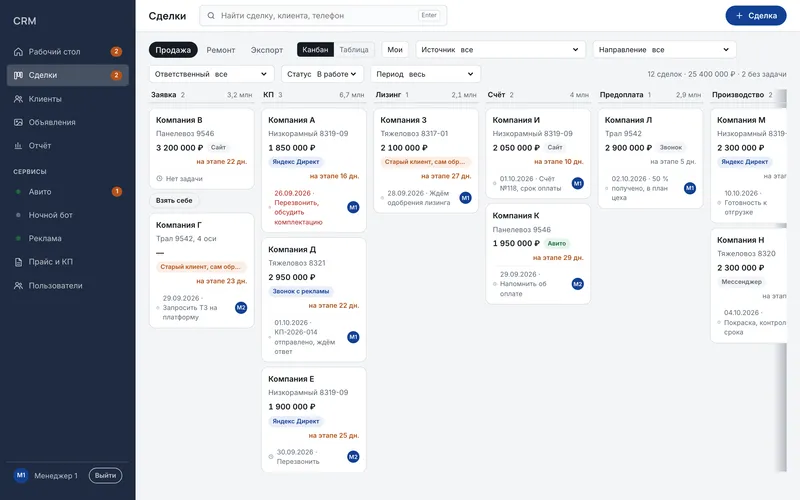Click the Старый клиент tag on Компания Г

tap(201, 267)
